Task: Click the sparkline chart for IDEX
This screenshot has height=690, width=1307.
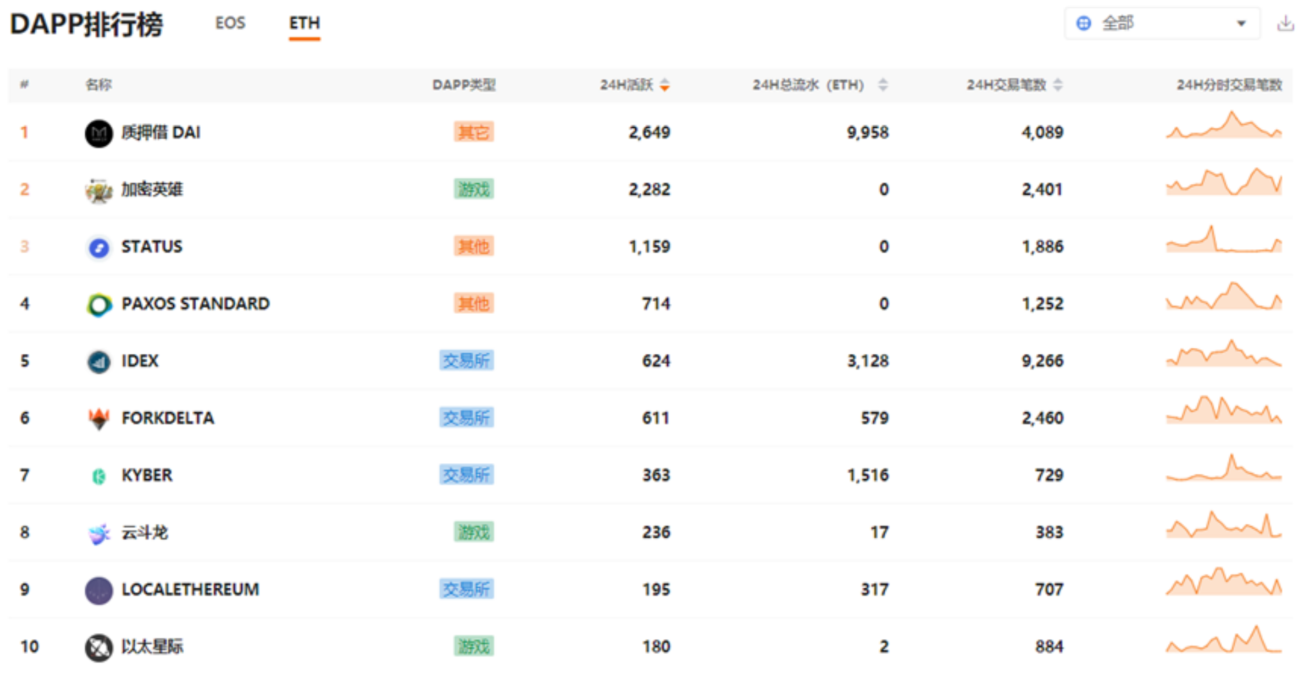Action: [x=1223, y=353]
